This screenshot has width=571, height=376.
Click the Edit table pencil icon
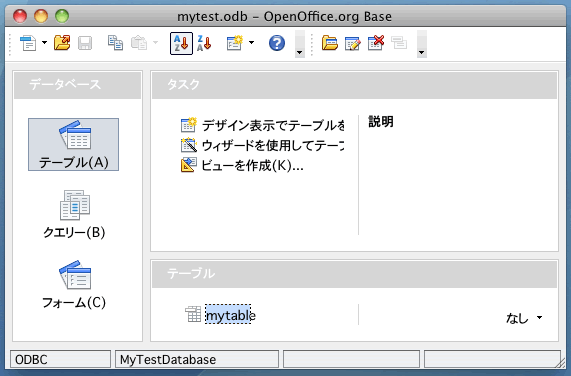[x=353, y=43]
